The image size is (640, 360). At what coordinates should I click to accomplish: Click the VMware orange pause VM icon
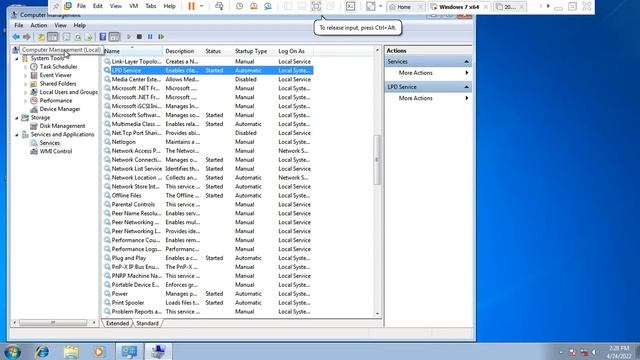tap(191, 6)
